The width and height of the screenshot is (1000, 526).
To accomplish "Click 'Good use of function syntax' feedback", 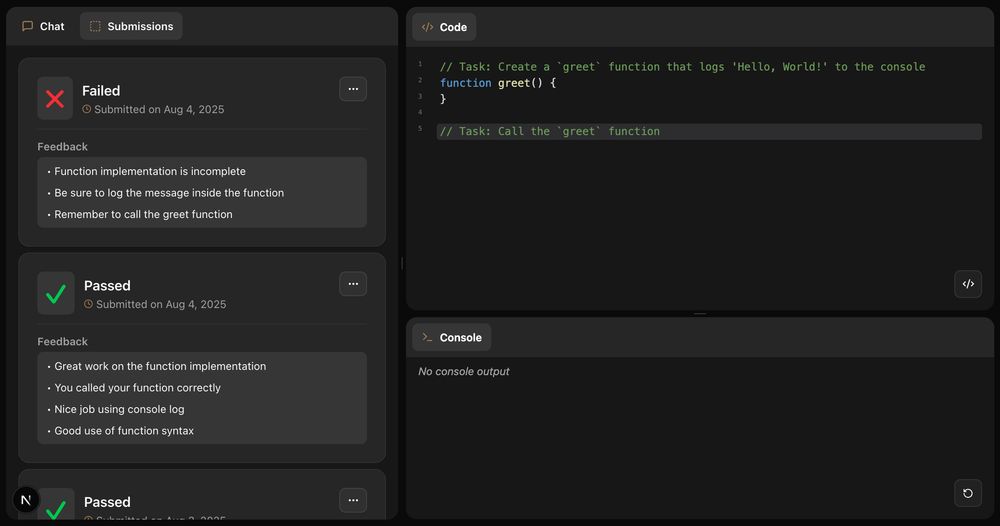I will coord(124,431).
